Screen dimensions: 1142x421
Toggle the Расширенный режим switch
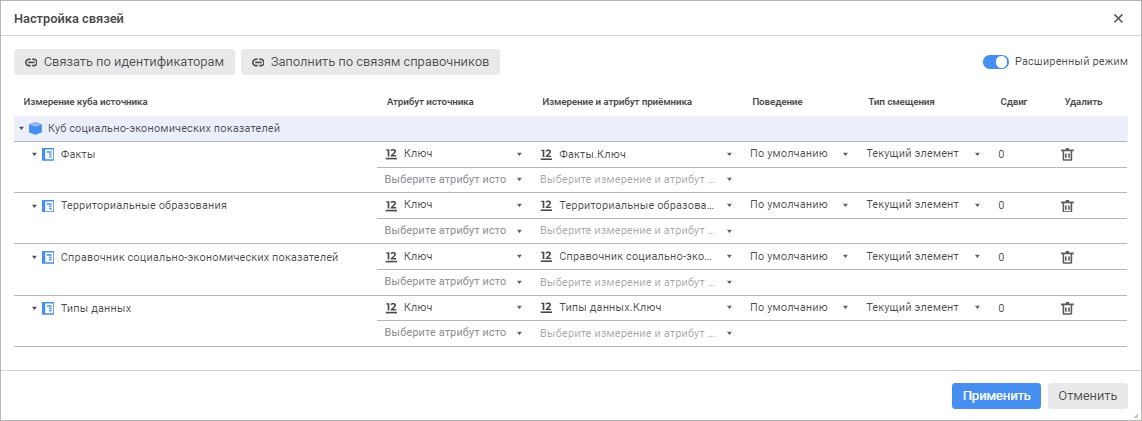click(995, 62)
